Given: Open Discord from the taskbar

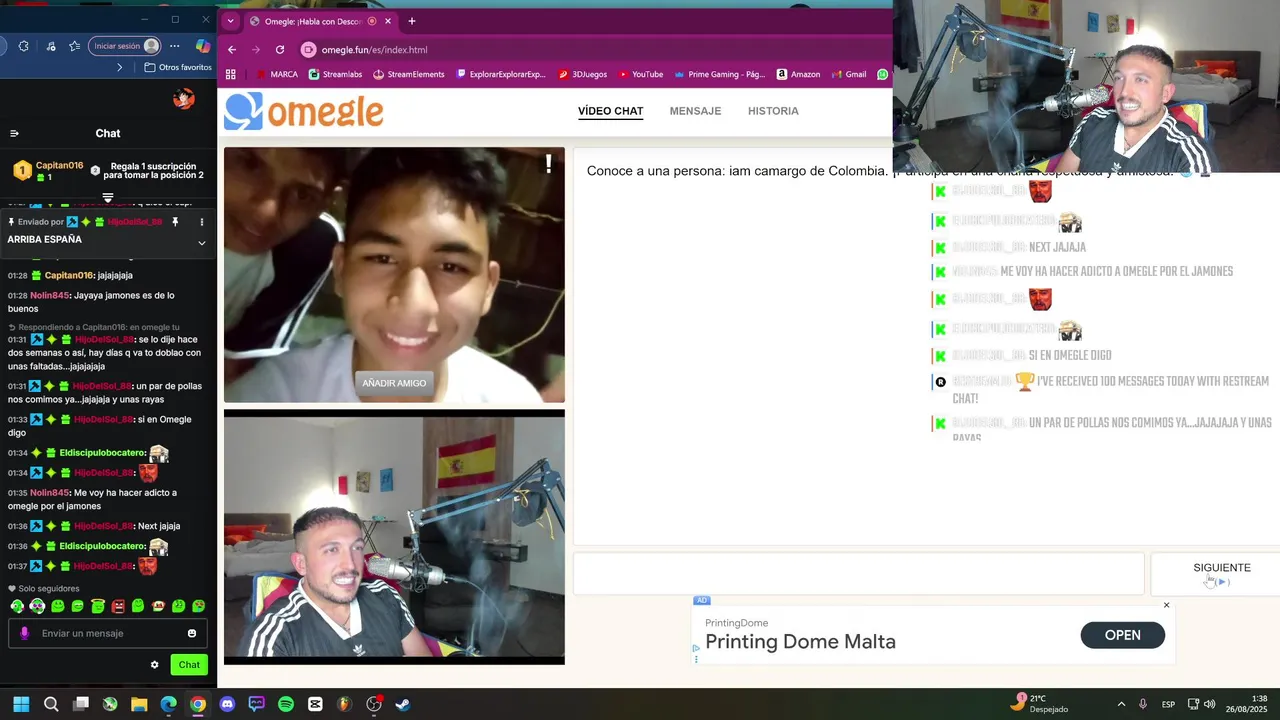Looking at the screenshot, I should point(227,704).
